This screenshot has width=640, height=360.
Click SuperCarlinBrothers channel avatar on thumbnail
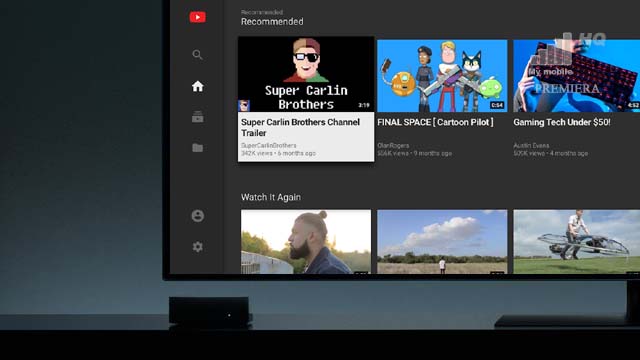click(x=244, y=106)
